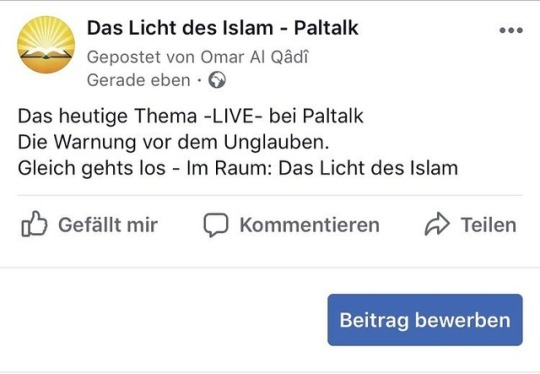Click the page profile picture with book logo
This screenshot has height=374, width=540.
coord(46,45)
